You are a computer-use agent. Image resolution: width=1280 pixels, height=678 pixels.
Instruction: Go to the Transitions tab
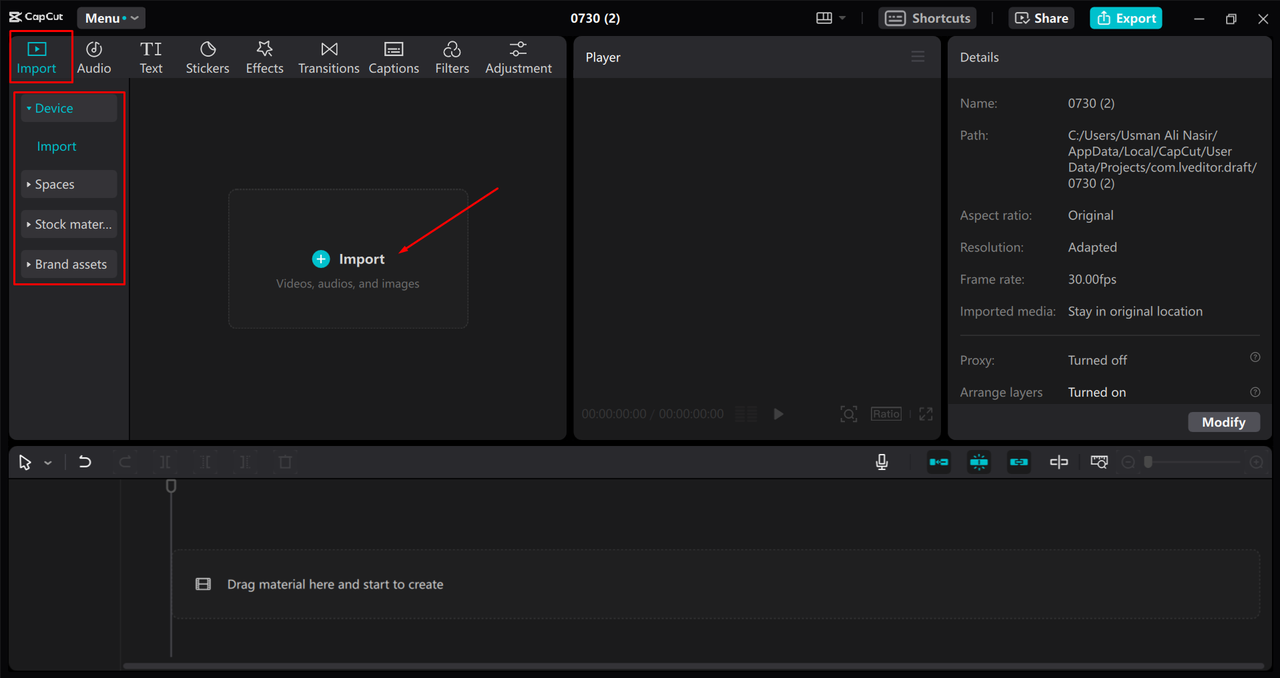329,58
